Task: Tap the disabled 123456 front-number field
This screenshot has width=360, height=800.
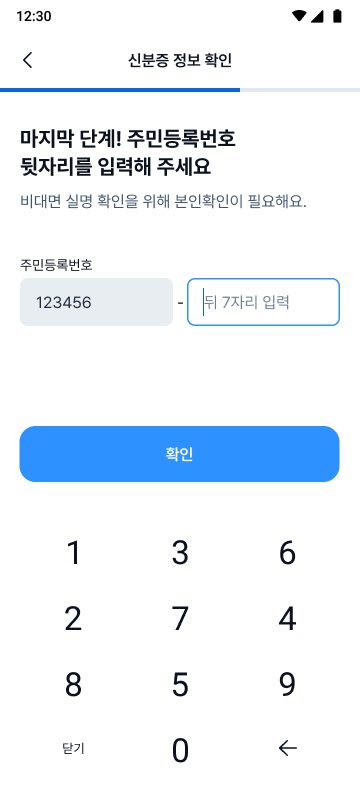Action: [96, 302]
